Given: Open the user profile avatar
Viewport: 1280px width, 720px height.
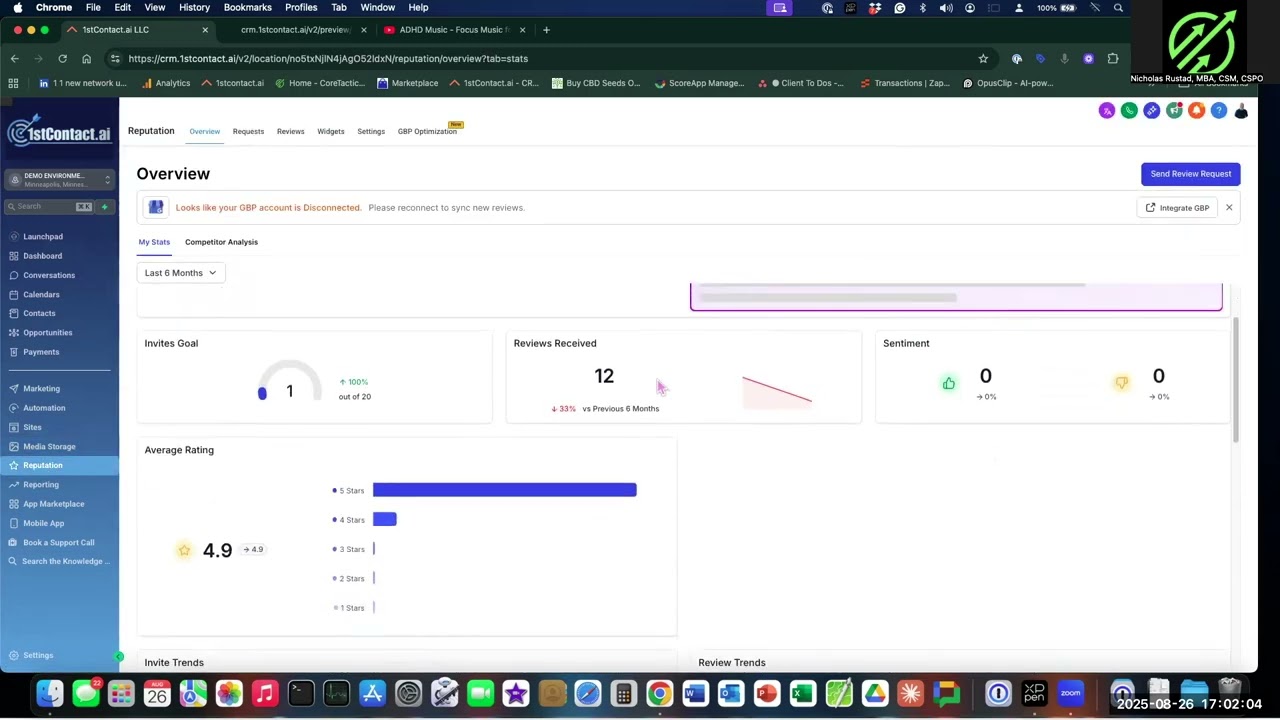Looking at the screenshot, I should [1241, 111].
